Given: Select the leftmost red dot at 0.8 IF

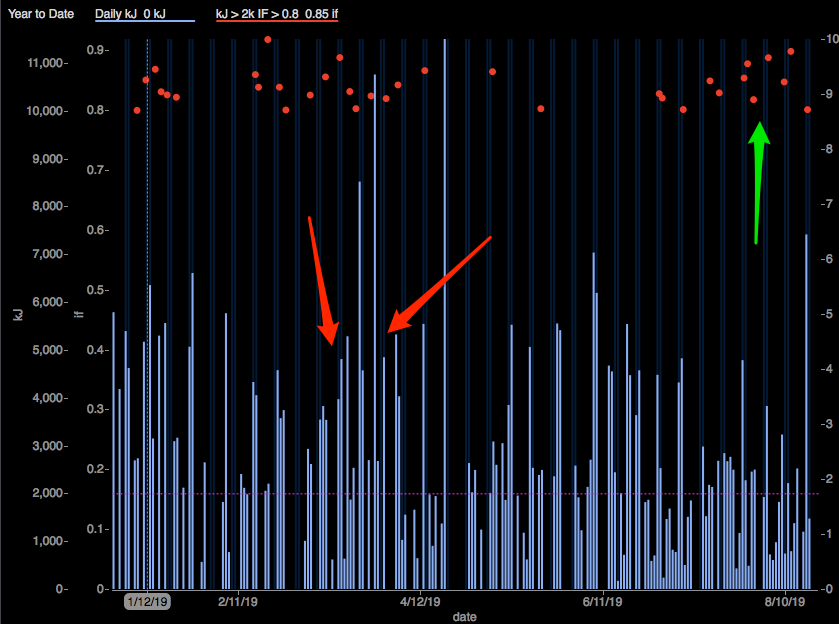Looking at the screenshot, I should [x=137, y=110].
